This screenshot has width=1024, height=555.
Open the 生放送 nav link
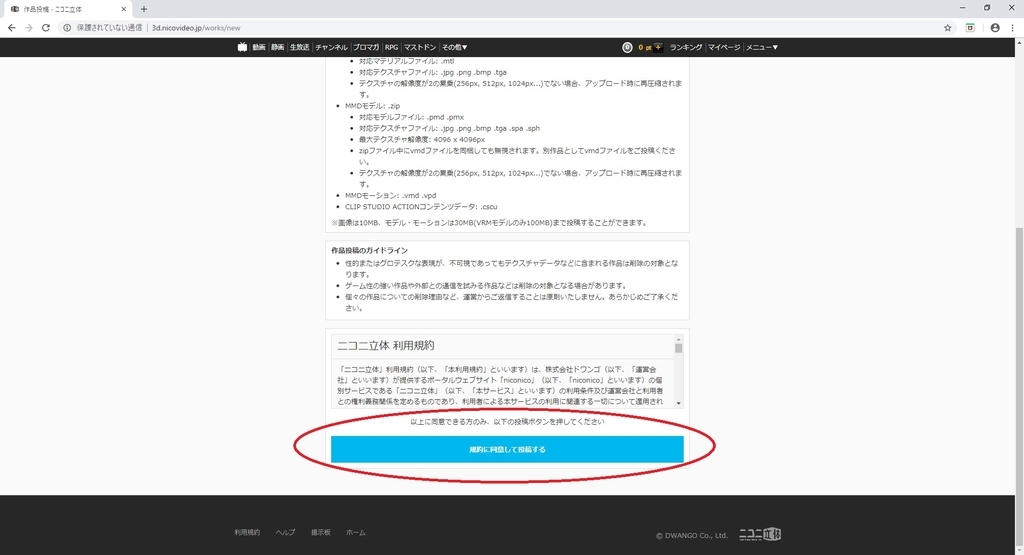(299, 47)
